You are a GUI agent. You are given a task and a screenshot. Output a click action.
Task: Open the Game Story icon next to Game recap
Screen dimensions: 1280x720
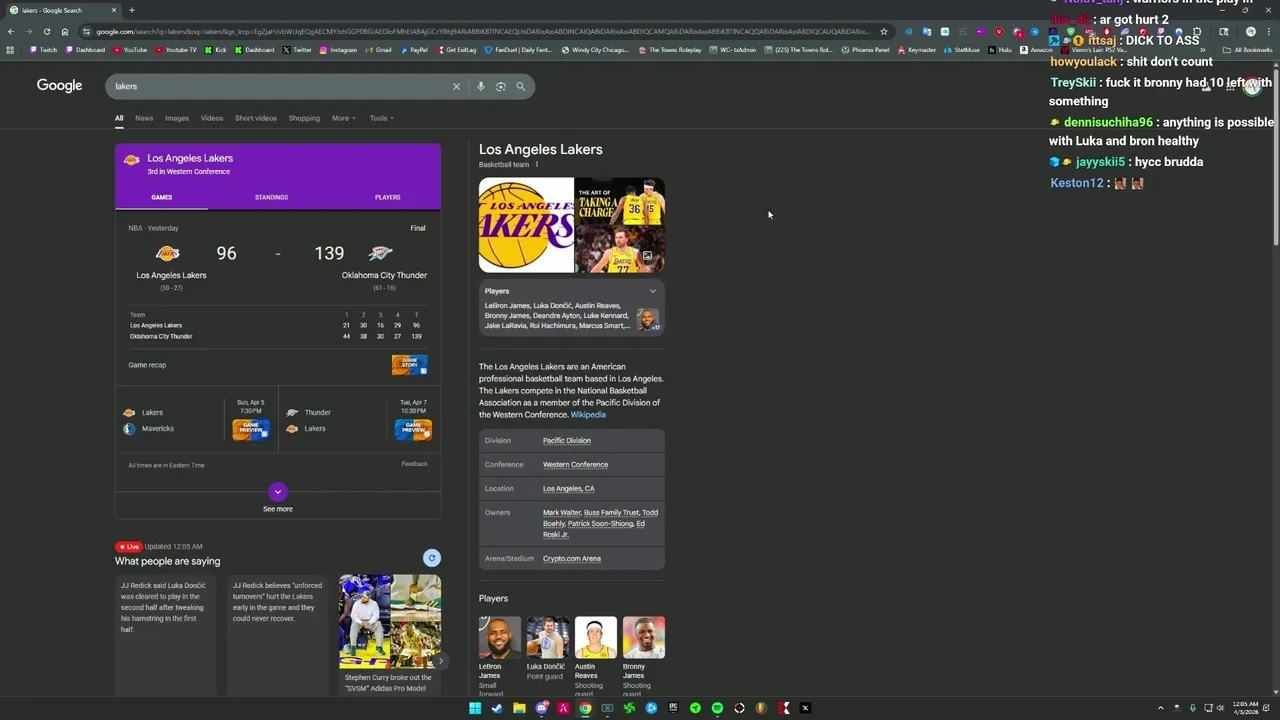pos(410,365)
